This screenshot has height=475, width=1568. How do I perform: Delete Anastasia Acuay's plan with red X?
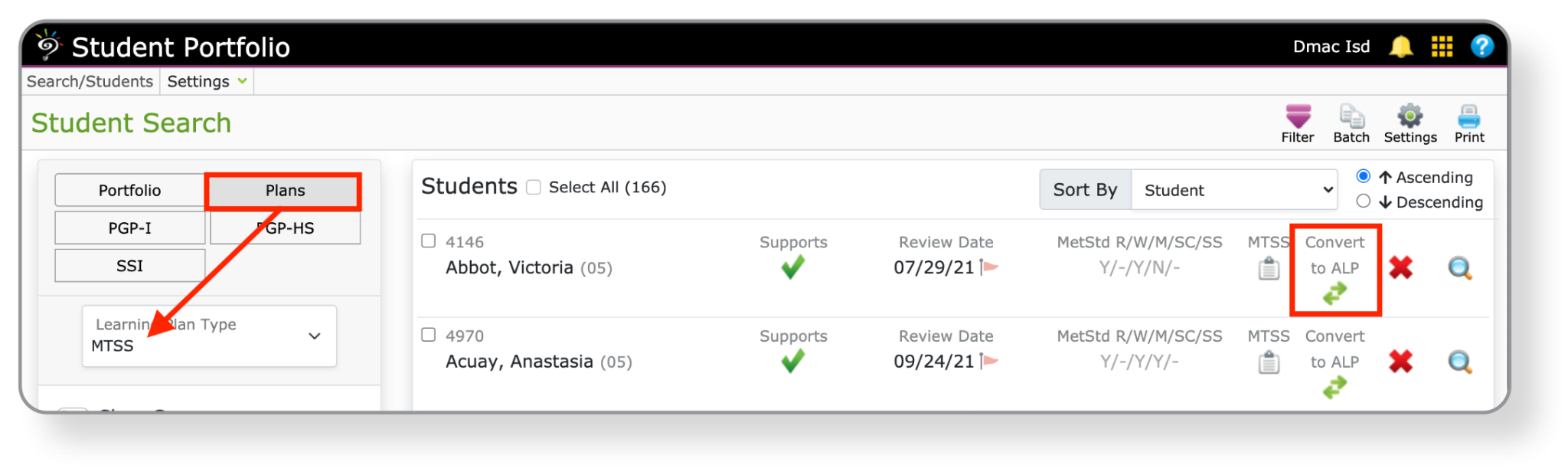[1400, 362]
